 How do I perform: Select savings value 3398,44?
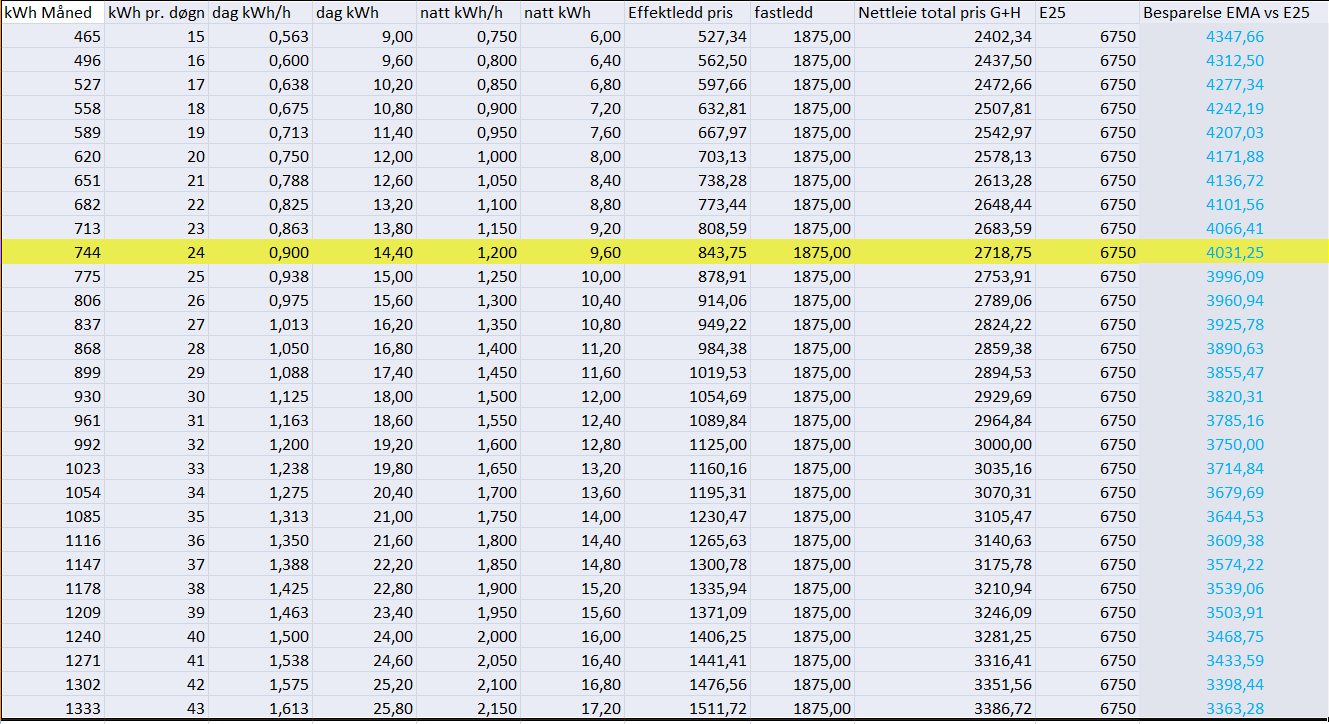coord(1234,684)
